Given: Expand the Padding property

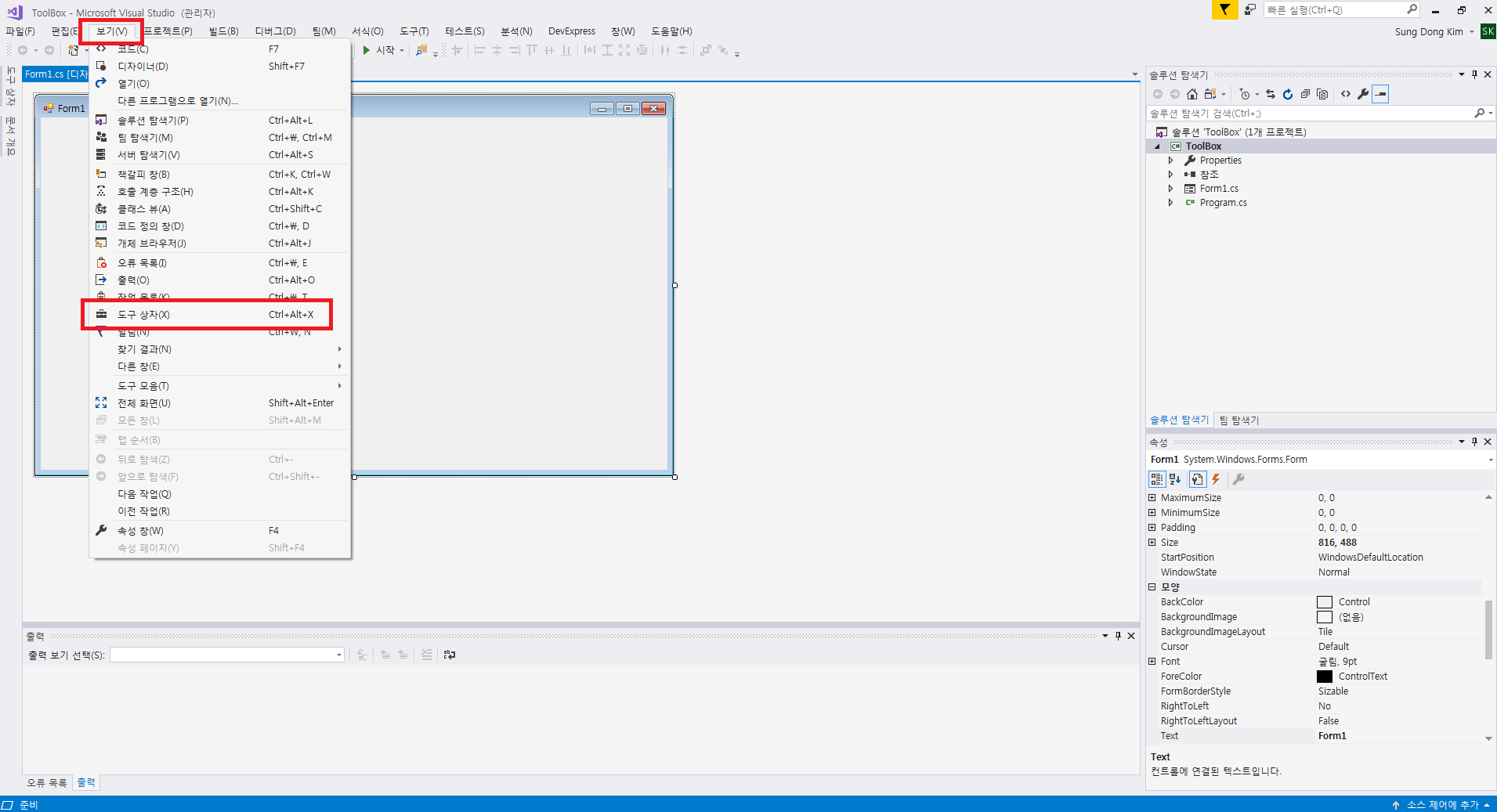Looking at the screenshot, I should click(x=1152, y=528).
